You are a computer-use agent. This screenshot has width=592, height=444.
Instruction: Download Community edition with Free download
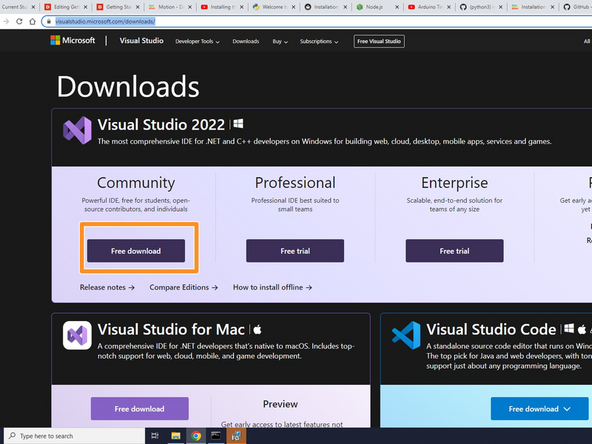pos(136,251)
